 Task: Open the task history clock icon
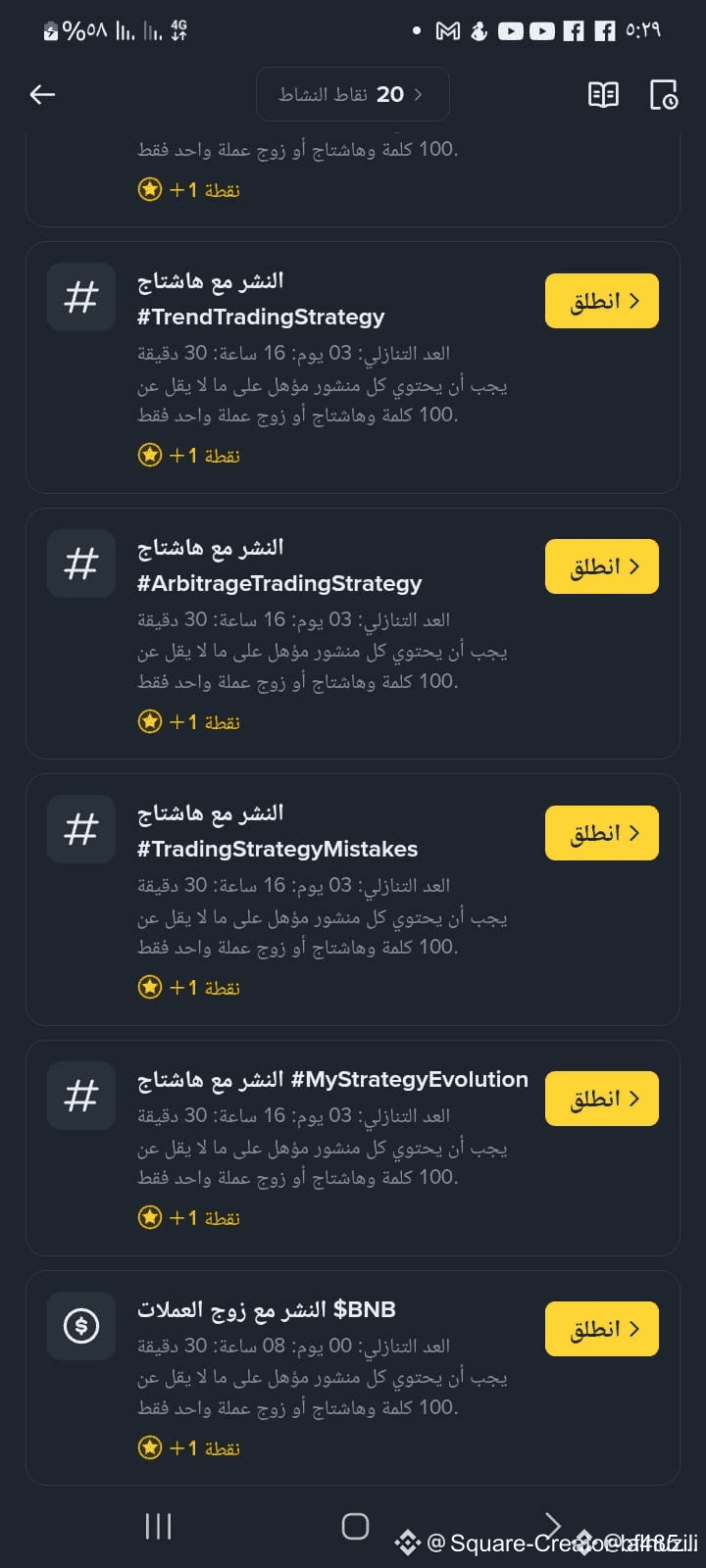click(x=664, y=94)
